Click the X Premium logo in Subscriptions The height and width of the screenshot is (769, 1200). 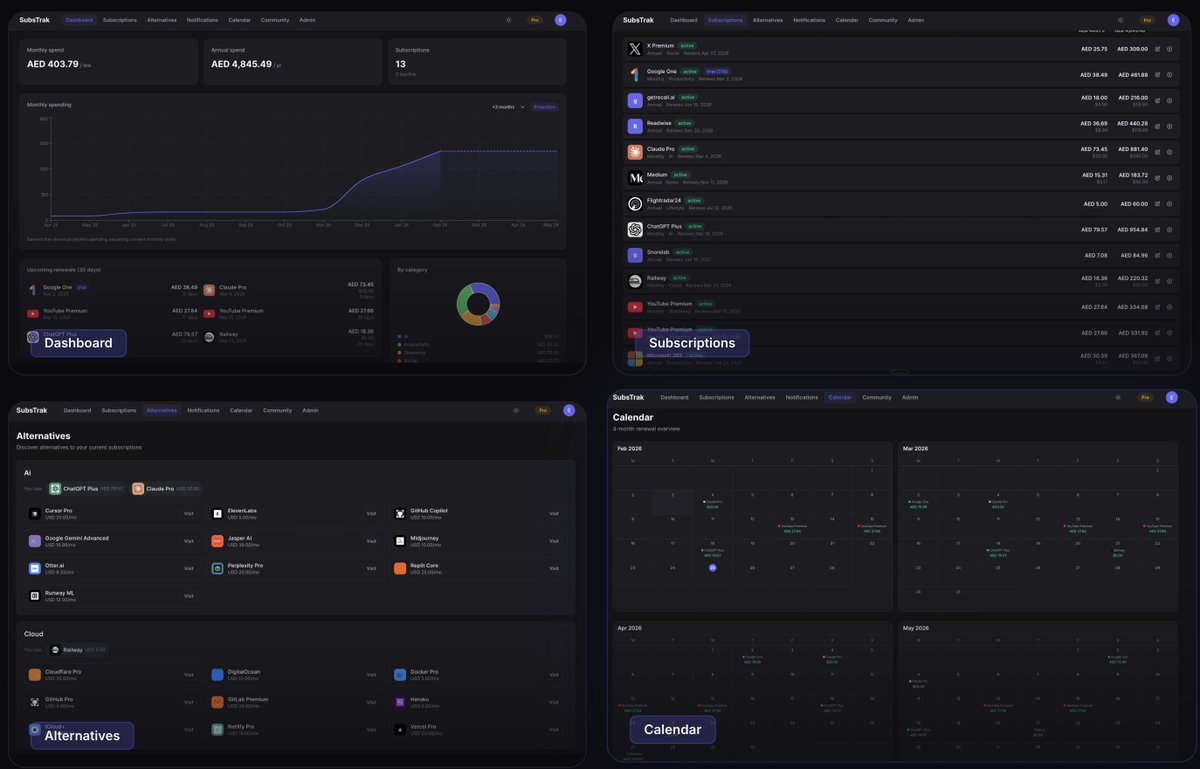634,49
